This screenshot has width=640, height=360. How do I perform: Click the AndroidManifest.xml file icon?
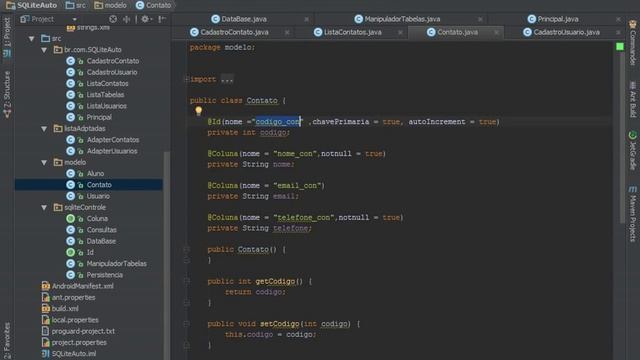coord(46,286)
